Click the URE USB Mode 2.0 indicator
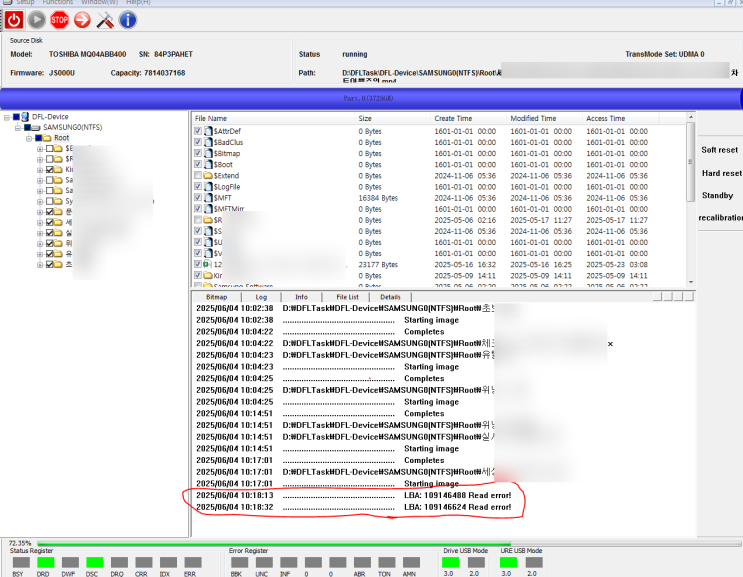743x577 pixels. tap(534, 562)
